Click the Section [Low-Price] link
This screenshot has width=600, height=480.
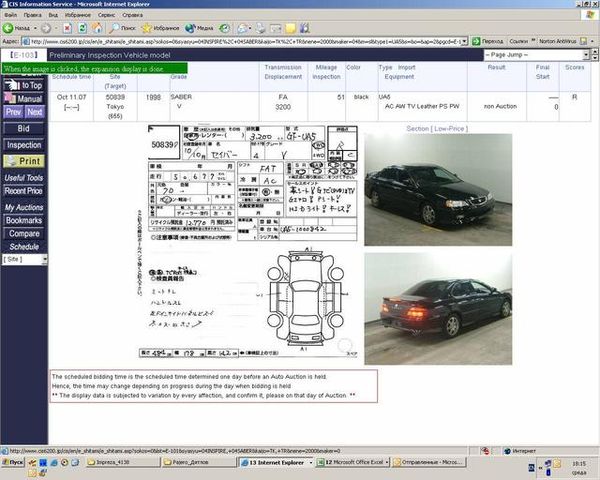coord(437,129)
